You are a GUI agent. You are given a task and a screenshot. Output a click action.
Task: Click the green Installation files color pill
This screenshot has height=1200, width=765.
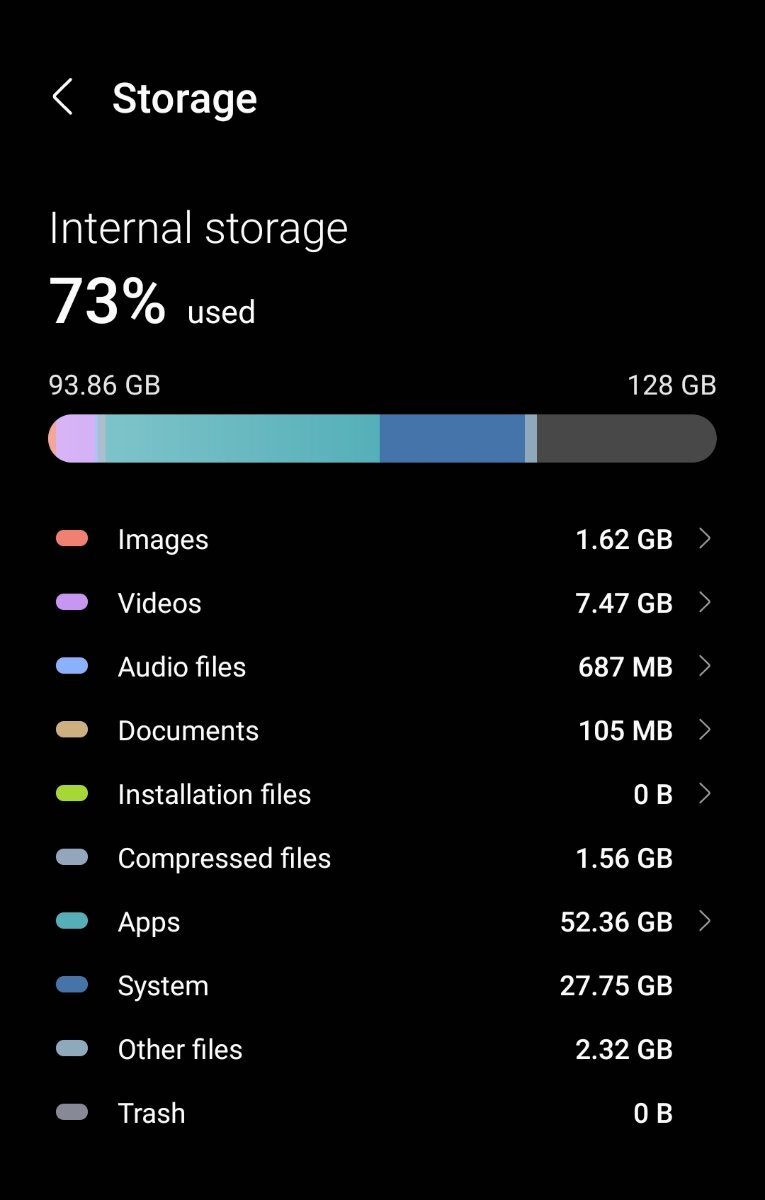point(72,794)
